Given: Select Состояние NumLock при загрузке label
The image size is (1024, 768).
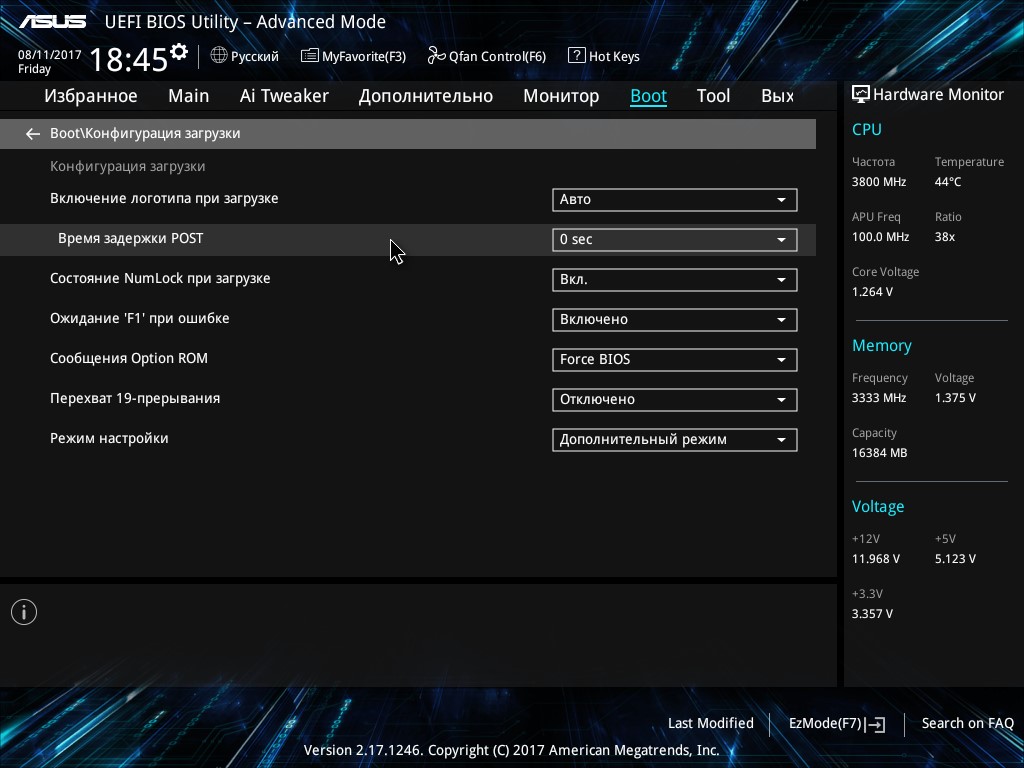Looking at the screenshot, I should tap(160, 279).
